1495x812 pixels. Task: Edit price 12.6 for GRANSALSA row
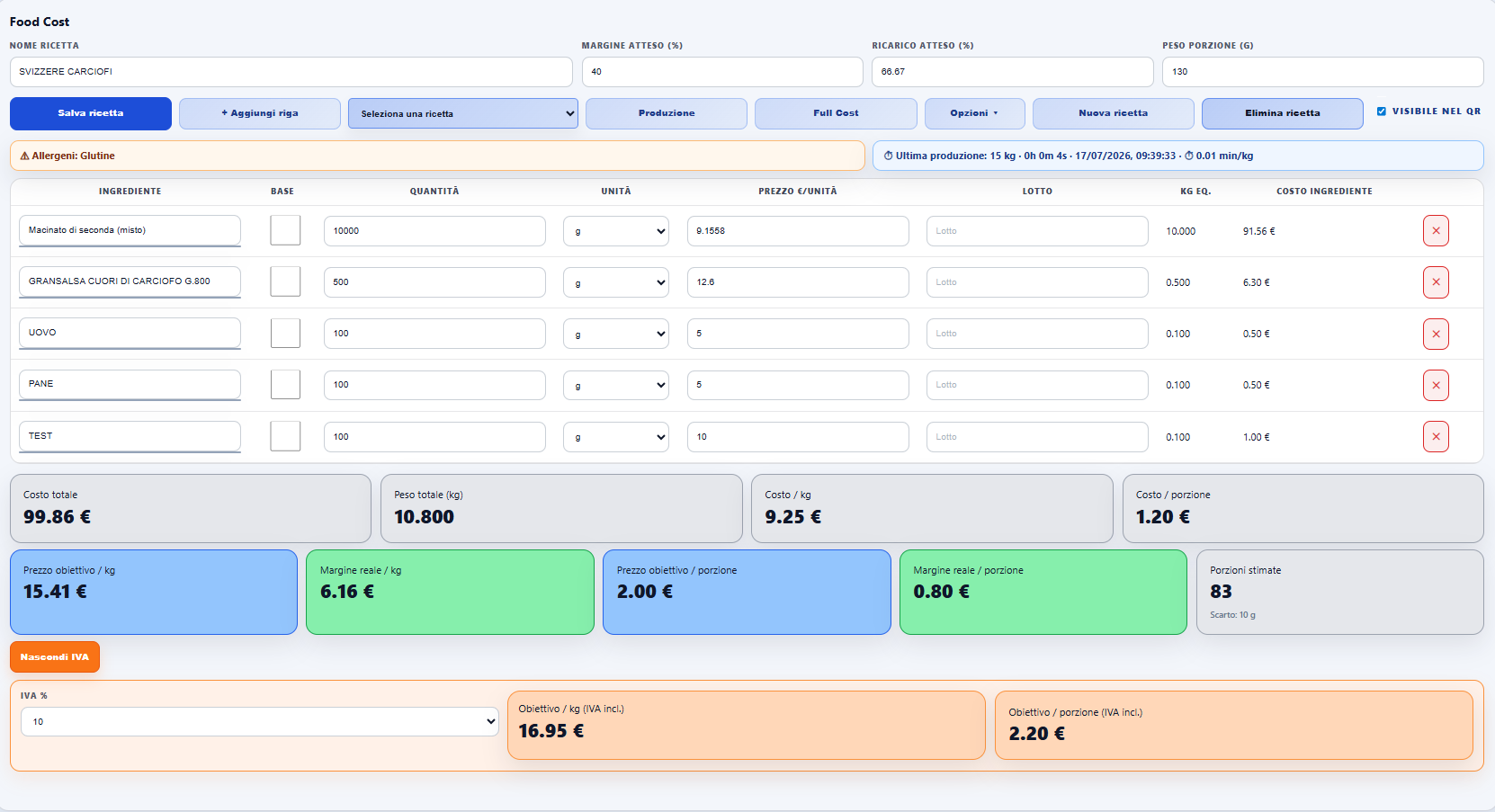point(798,282)
